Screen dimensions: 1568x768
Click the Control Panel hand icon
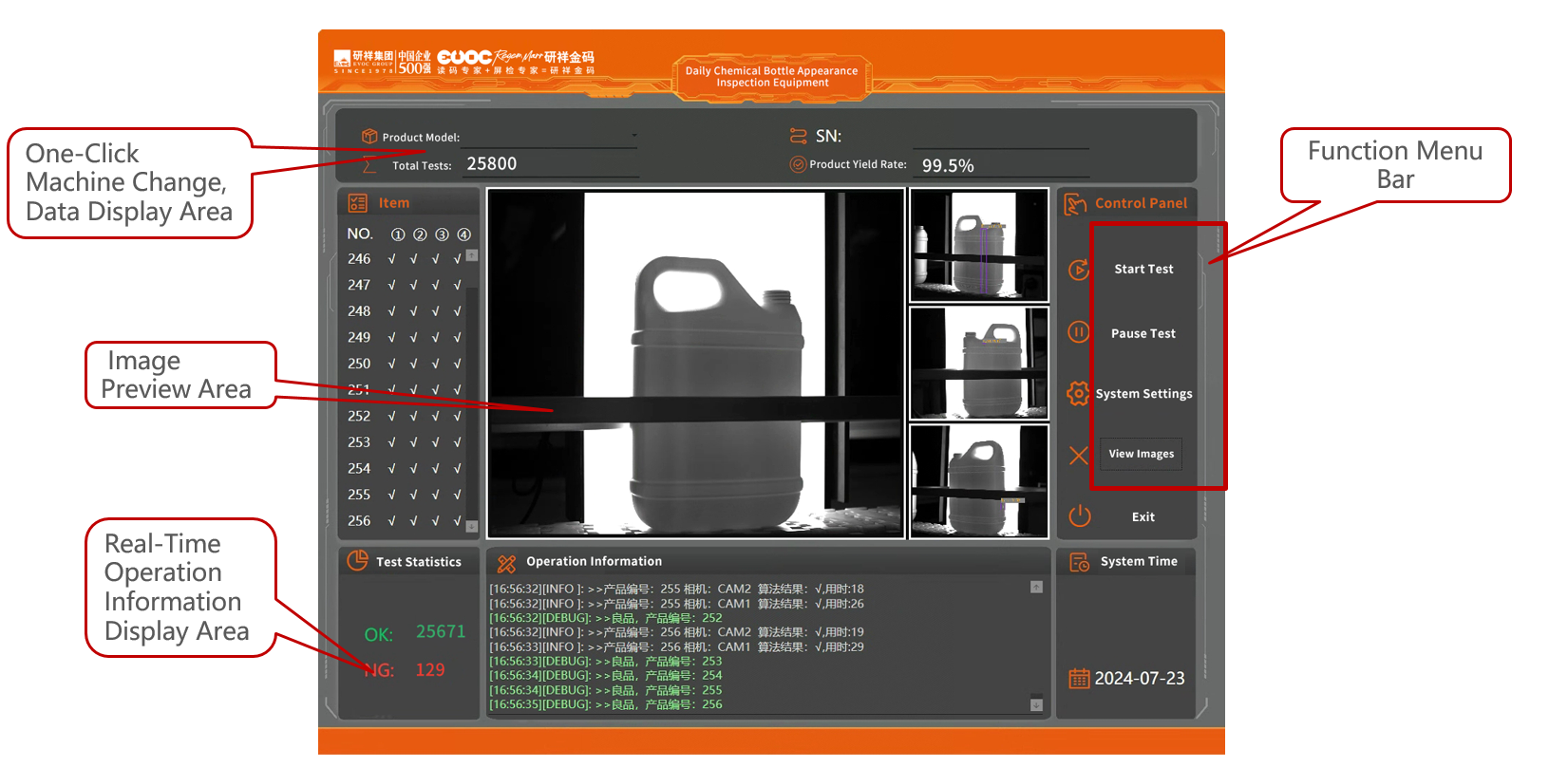pos(1075,204)
